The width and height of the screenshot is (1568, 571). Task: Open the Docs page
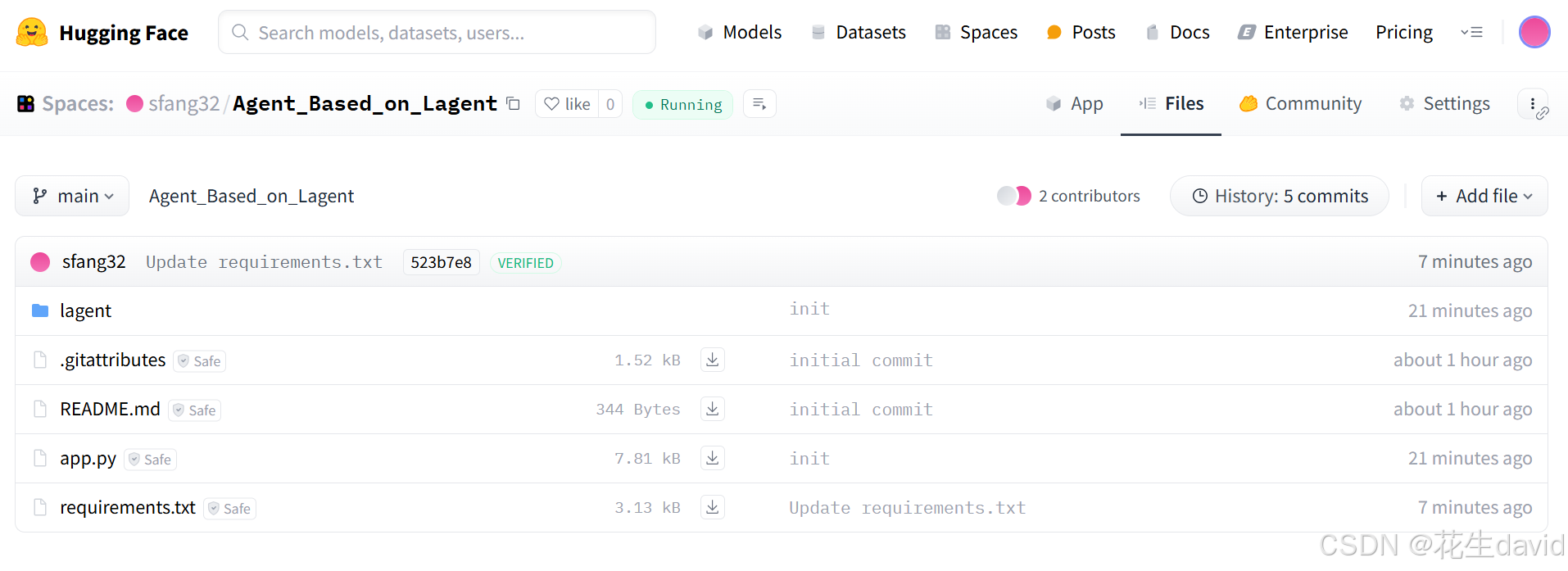(1177, 33)
